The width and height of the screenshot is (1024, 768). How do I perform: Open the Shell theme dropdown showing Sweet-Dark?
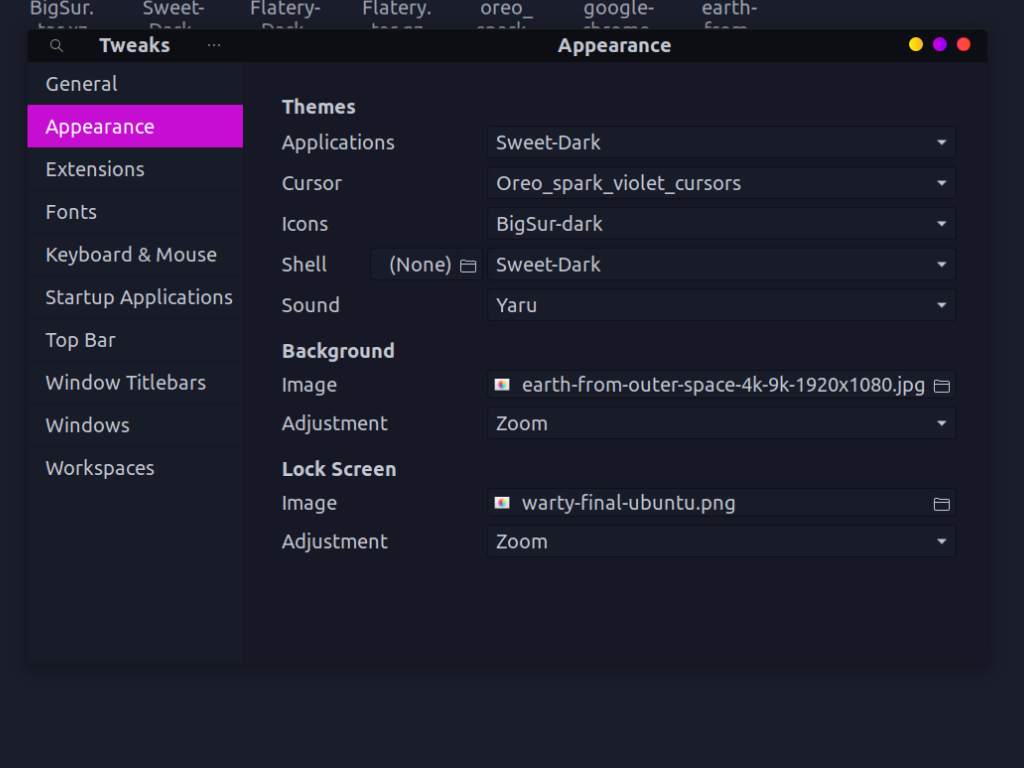click(722, 264)
